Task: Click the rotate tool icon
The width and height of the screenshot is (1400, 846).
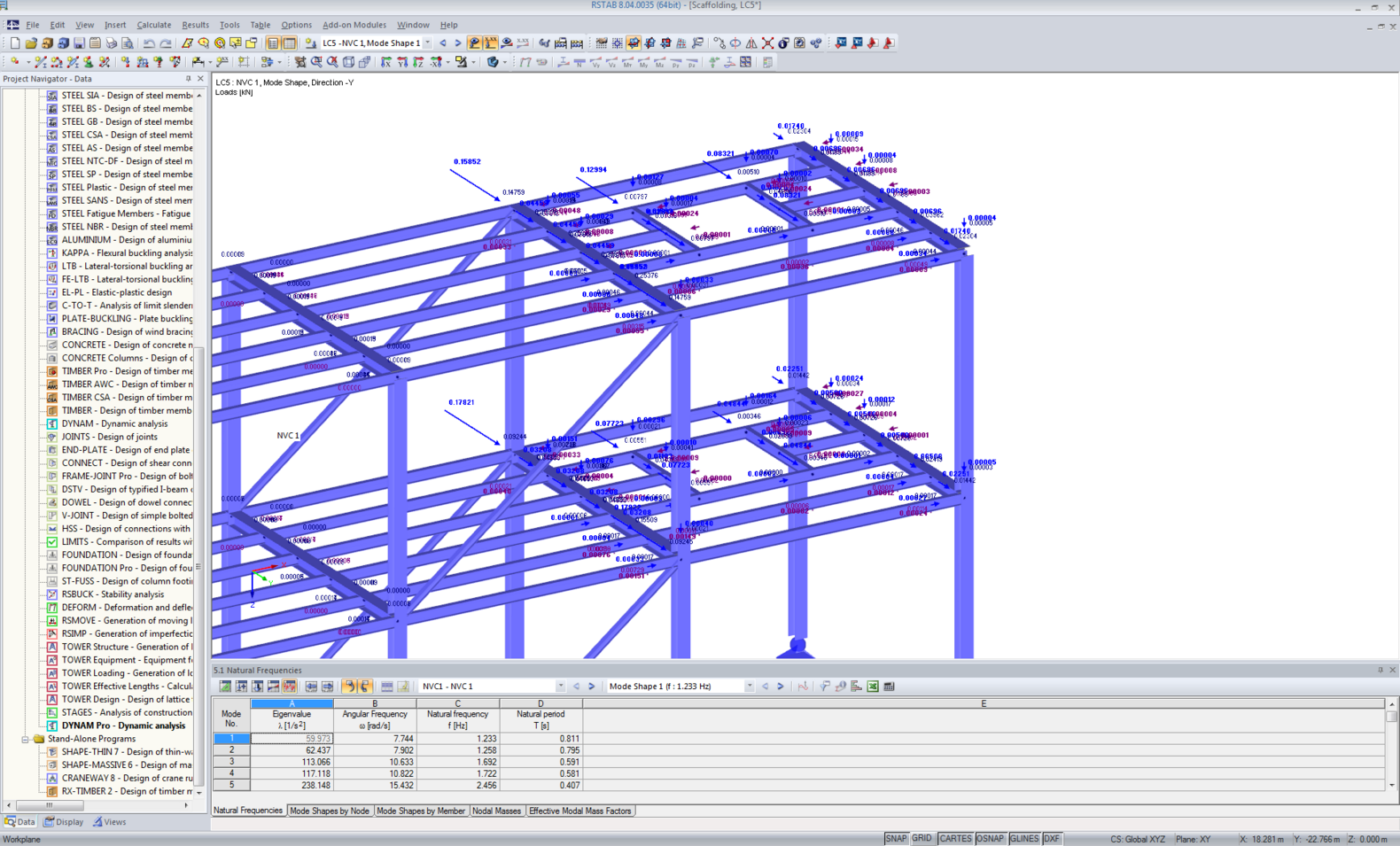Action: pyautogui.click(x=735, y=43)
